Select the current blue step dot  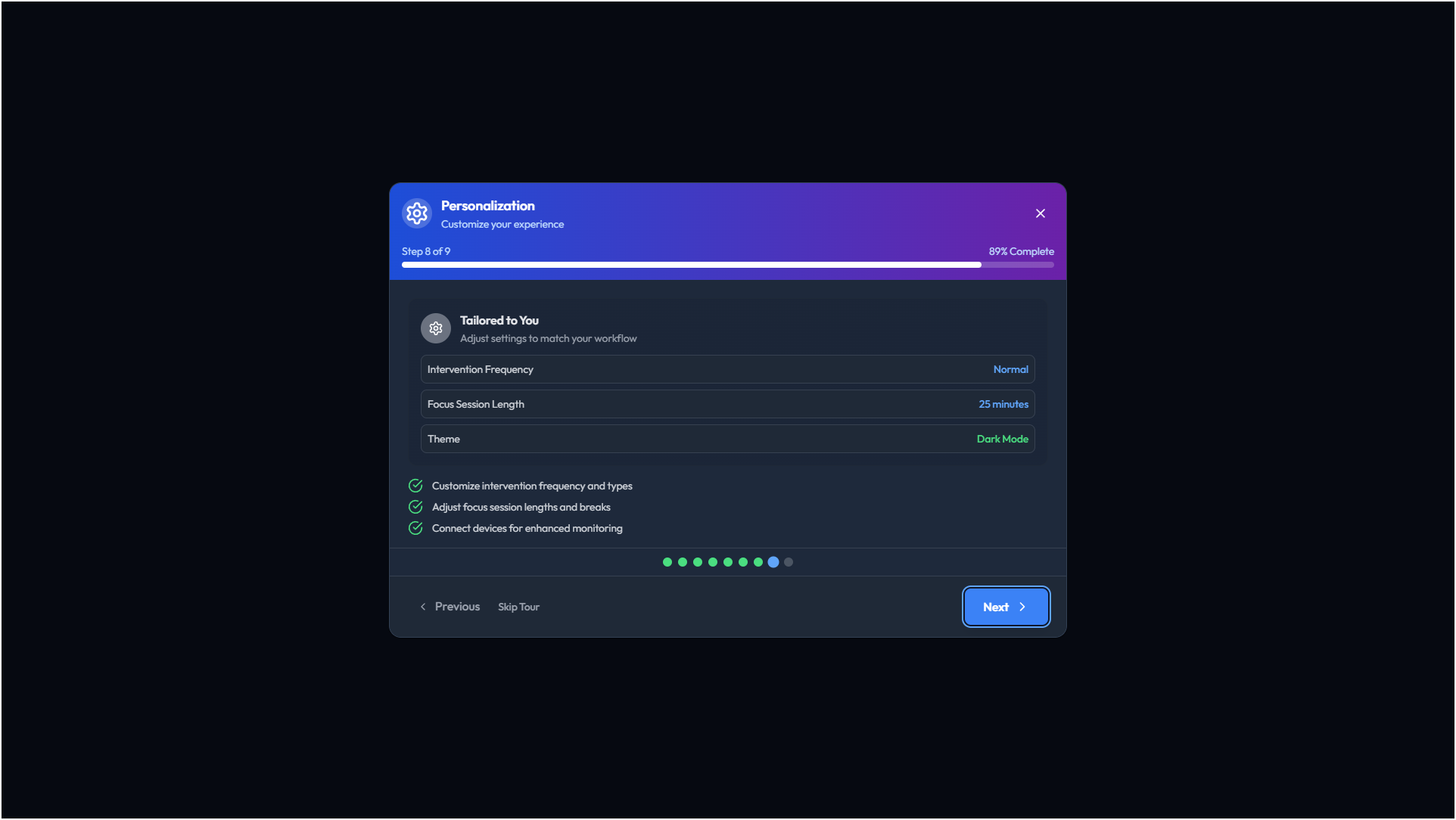pos(773,562)
